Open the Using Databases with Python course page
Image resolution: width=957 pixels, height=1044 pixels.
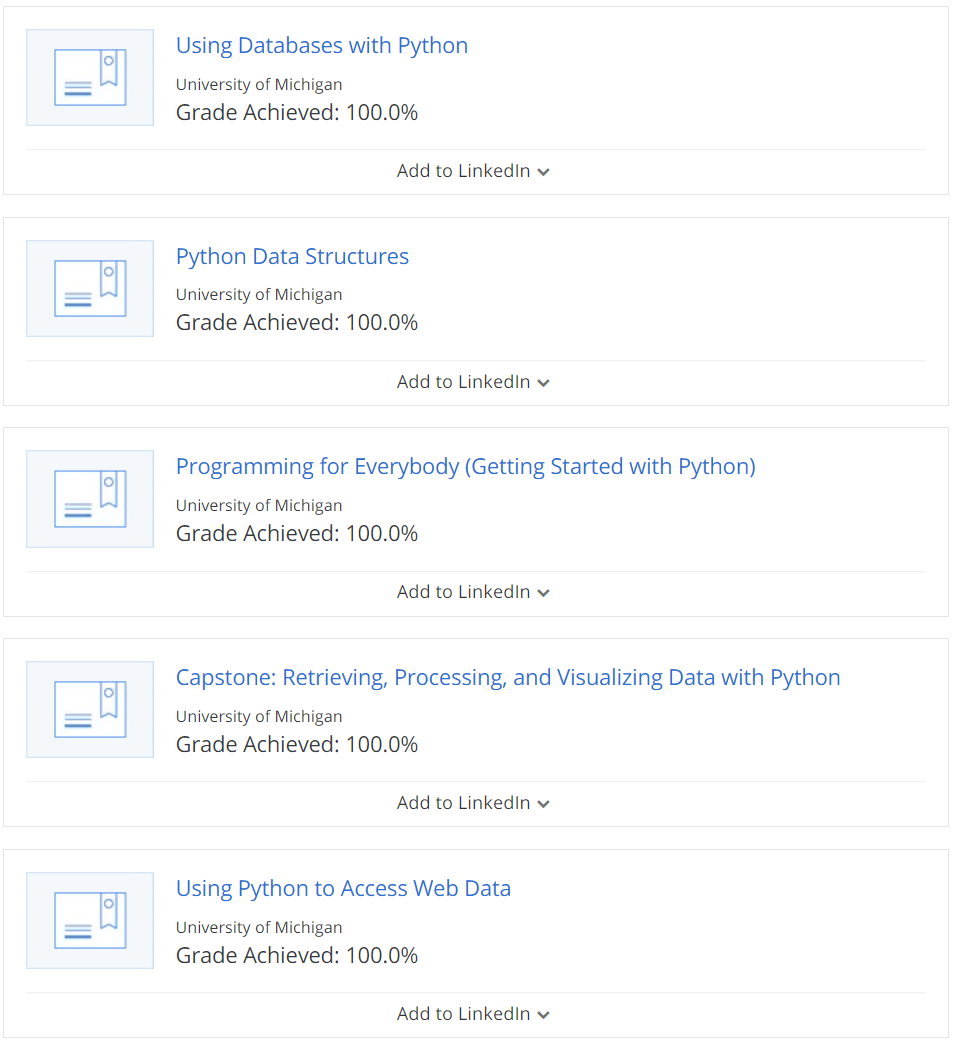tap(321, 45)
